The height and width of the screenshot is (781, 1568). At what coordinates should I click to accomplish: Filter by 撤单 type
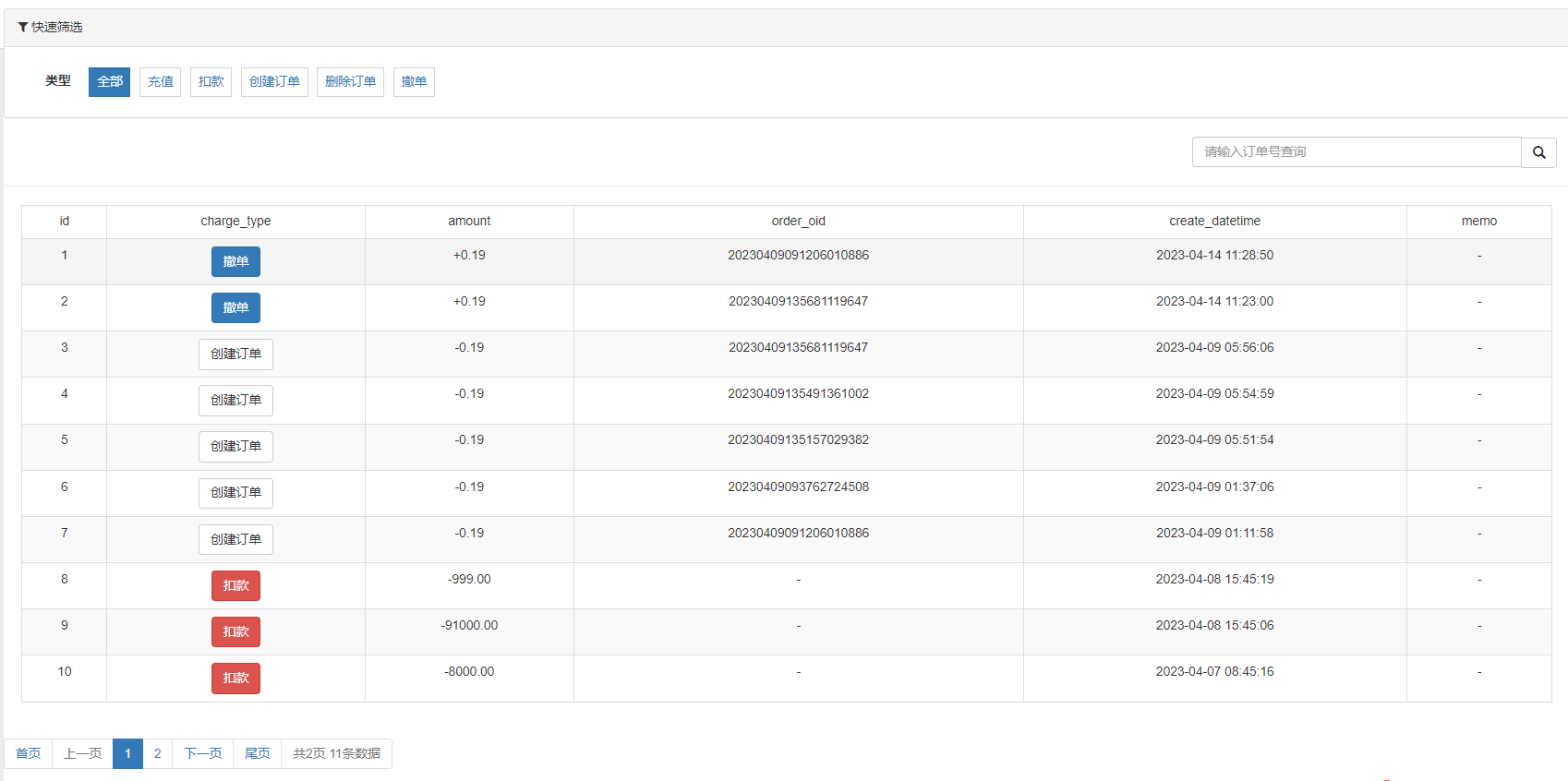coord(414,82)
